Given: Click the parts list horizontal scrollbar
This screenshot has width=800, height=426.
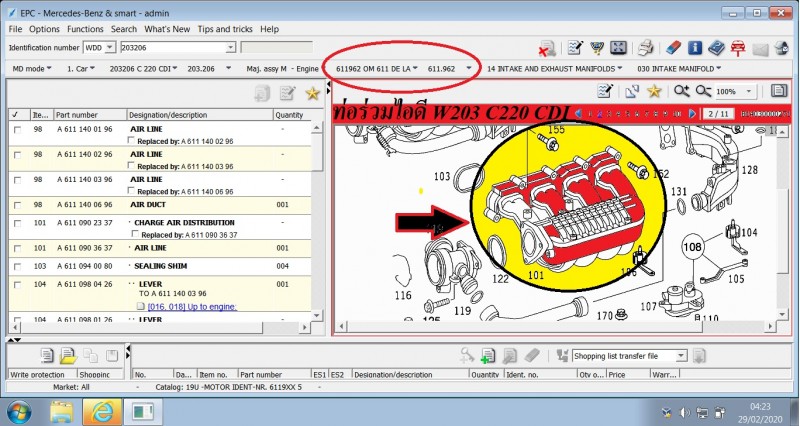Looking at the screenshot, I should coord(160,327).
